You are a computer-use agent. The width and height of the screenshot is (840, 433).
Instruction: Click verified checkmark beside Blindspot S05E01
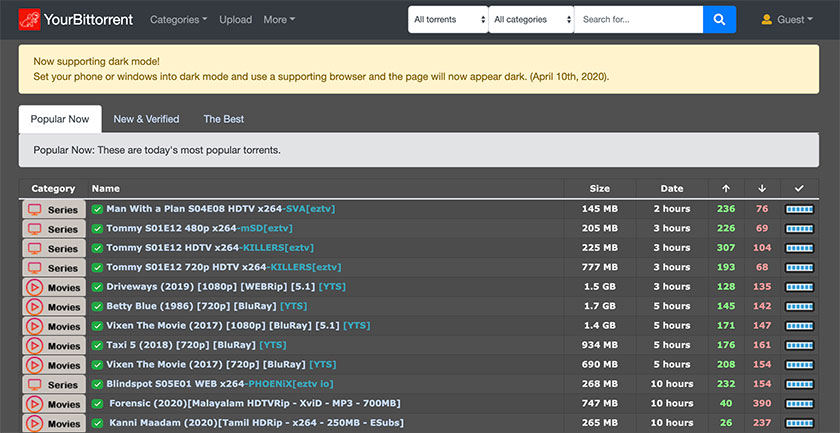click(x=97, y=384)
